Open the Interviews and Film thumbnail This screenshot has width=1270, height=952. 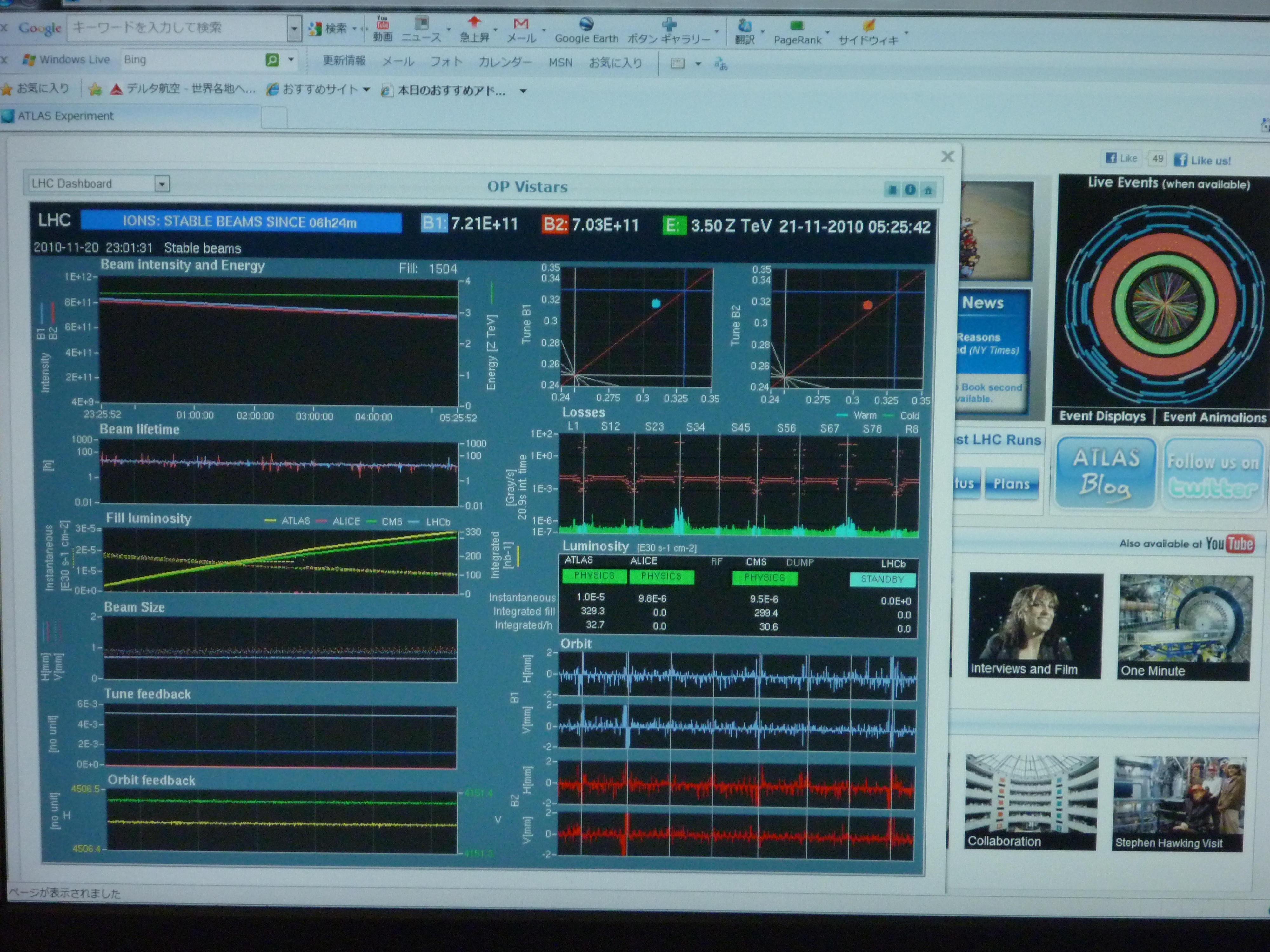(x=1035, y=625)
